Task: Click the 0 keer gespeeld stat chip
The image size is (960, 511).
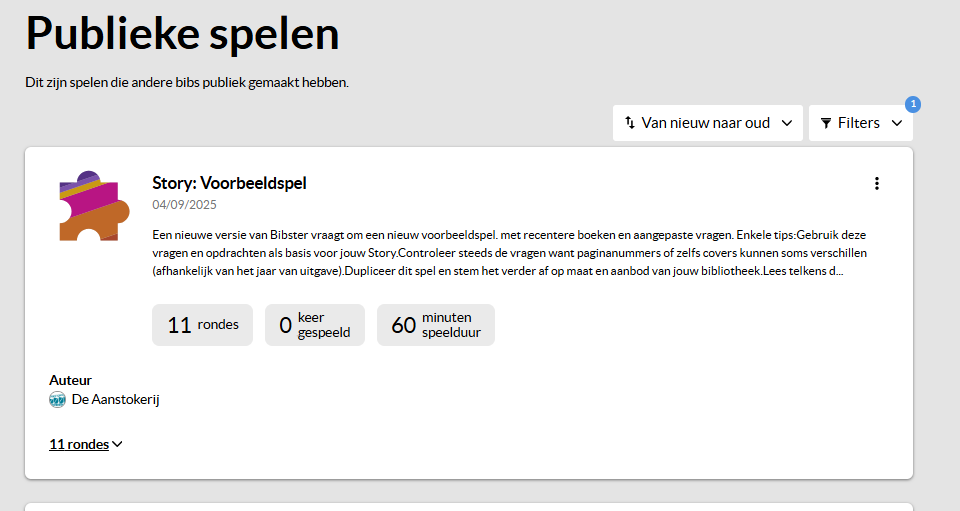Action: pyautogui.click(x=314, y=325)
